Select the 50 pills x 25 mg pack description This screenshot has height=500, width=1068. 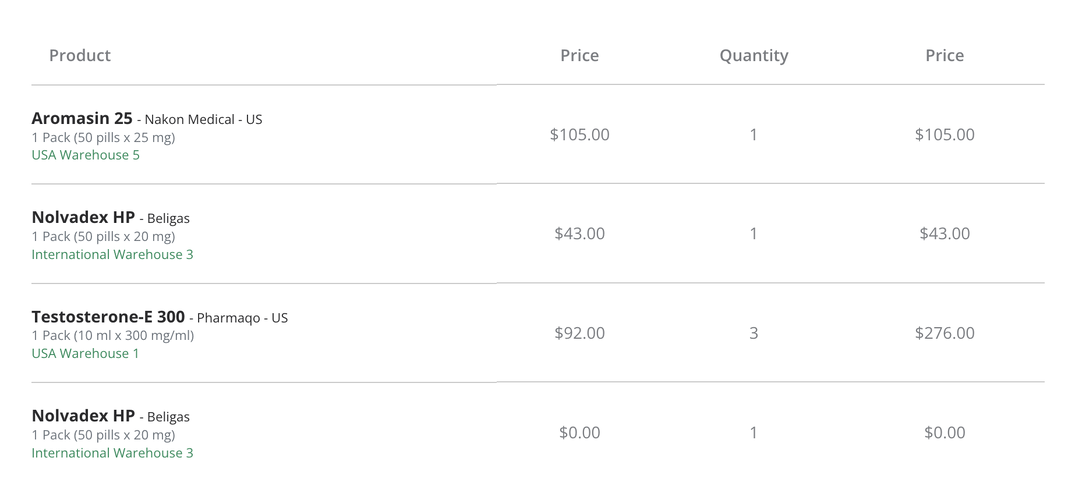pos(103,137)
